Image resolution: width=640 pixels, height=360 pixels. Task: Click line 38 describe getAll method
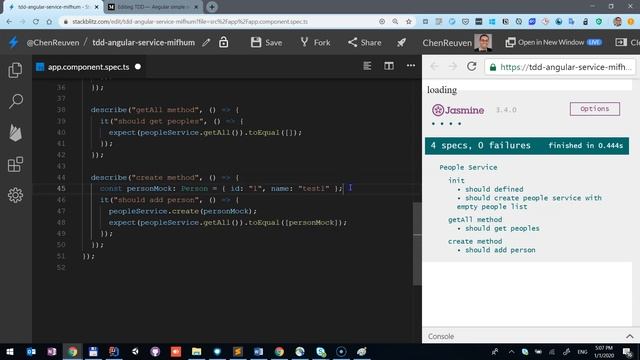coord(165,110)
